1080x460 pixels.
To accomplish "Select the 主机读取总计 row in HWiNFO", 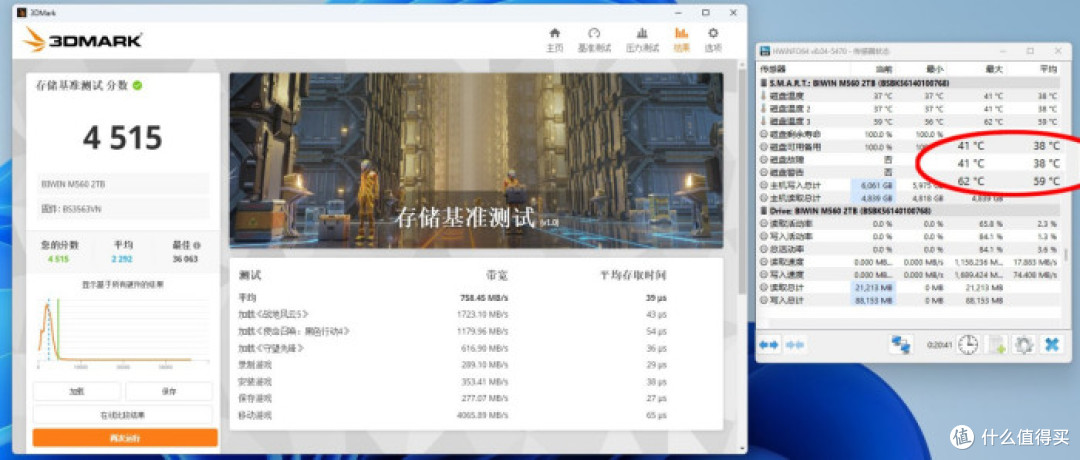I will pyautogui.click(x=911, y=198).
